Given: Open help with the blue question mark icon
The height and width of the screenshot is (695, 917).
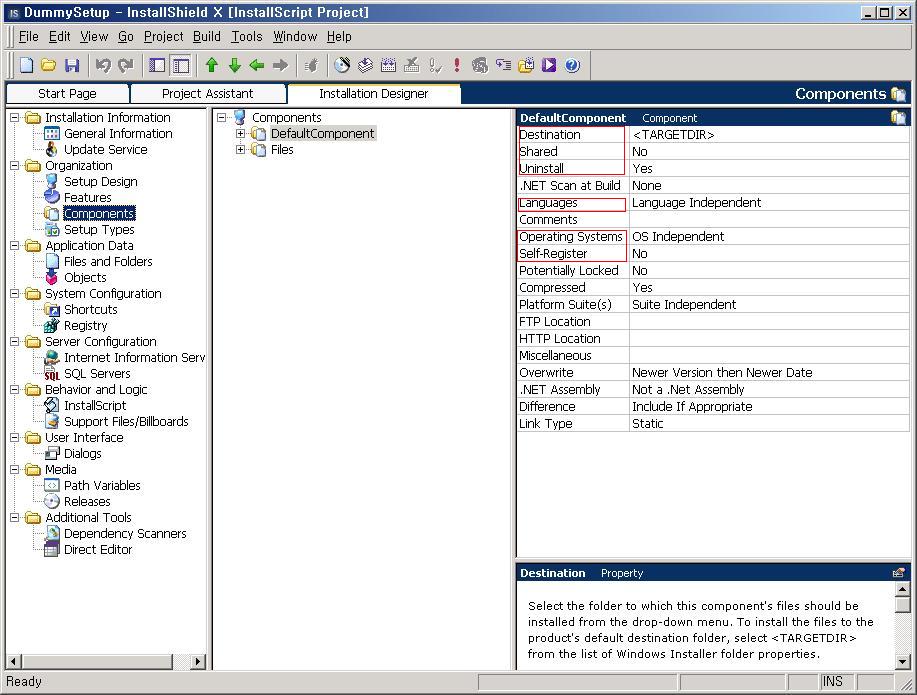Looking at the screenshot, I should (572, 65).
